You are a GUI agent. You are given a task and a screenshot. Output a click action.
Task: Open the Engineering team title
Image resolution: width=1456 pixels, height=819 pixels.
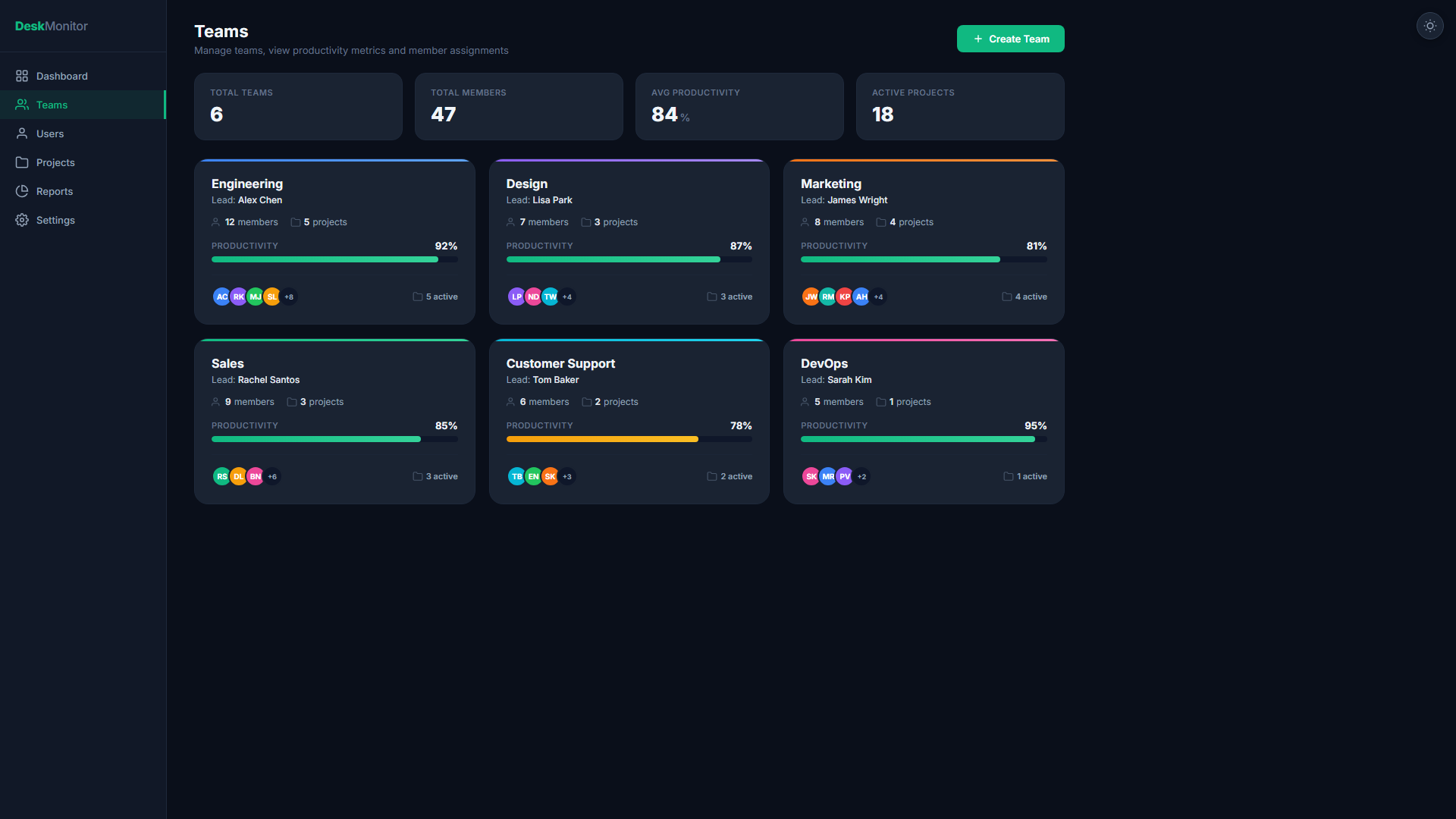[247, 184]
